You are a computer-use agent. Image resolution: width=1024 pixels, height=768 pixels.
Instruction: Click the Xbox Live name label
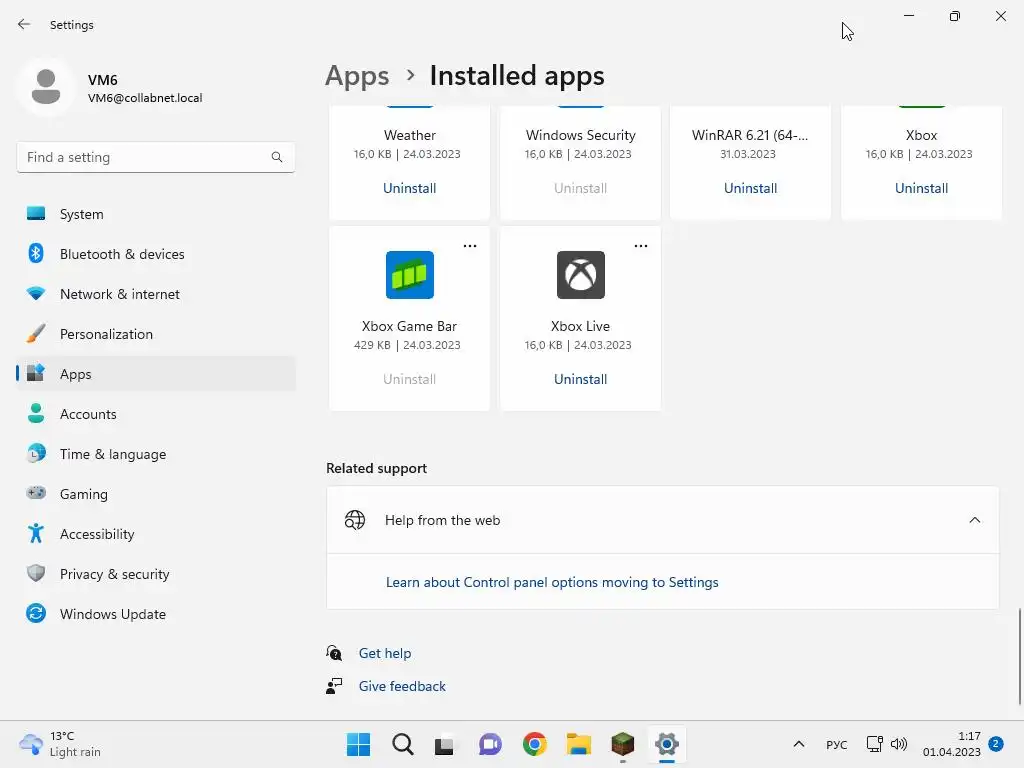coord(581,327)
